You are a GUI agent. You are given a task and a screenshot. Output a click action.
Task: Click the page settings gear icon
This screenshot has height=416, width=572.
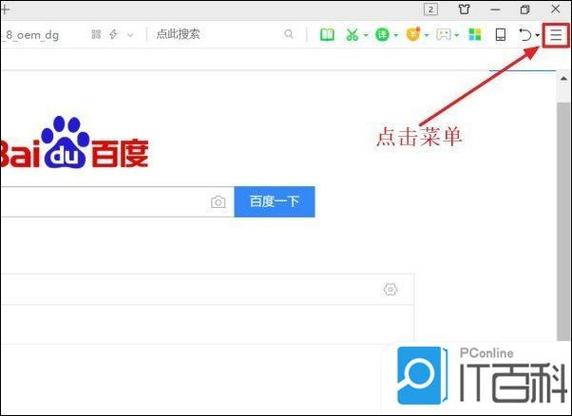[x=390, y=289]
